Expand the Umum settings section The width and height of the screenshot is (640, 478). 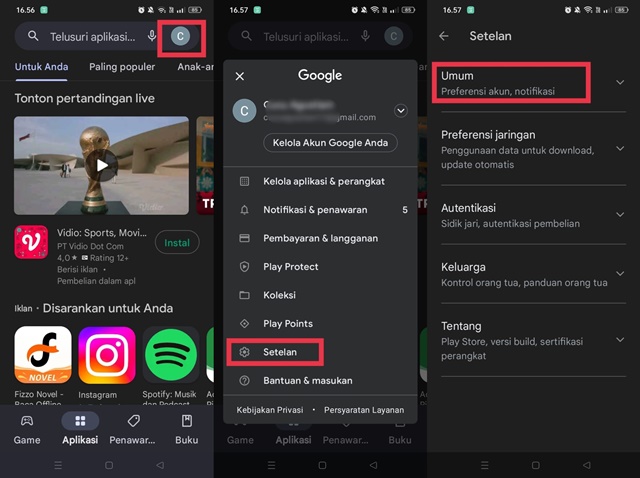(533, 83)
